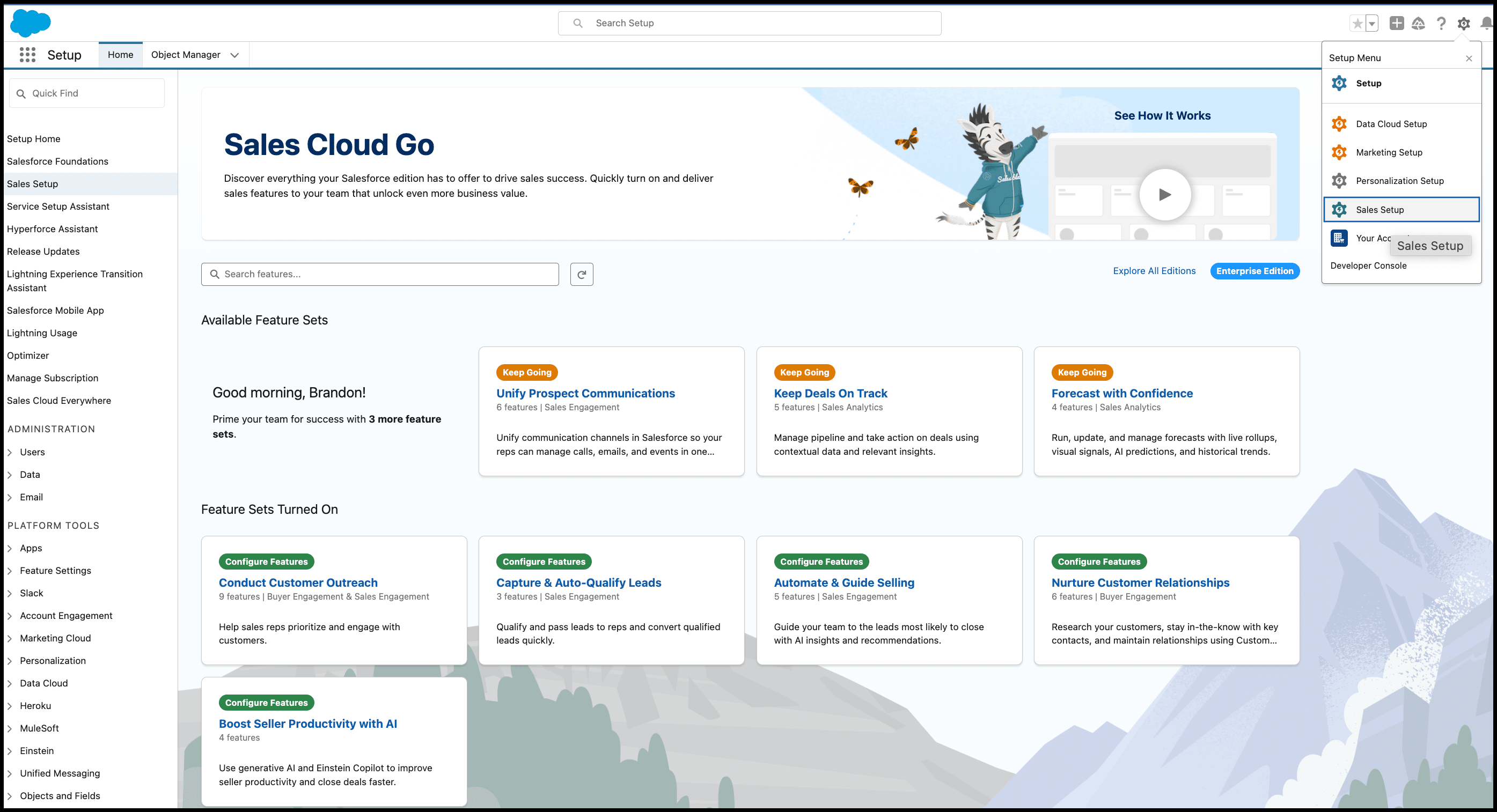Open Release Updates in sidebar

(43, 252)
